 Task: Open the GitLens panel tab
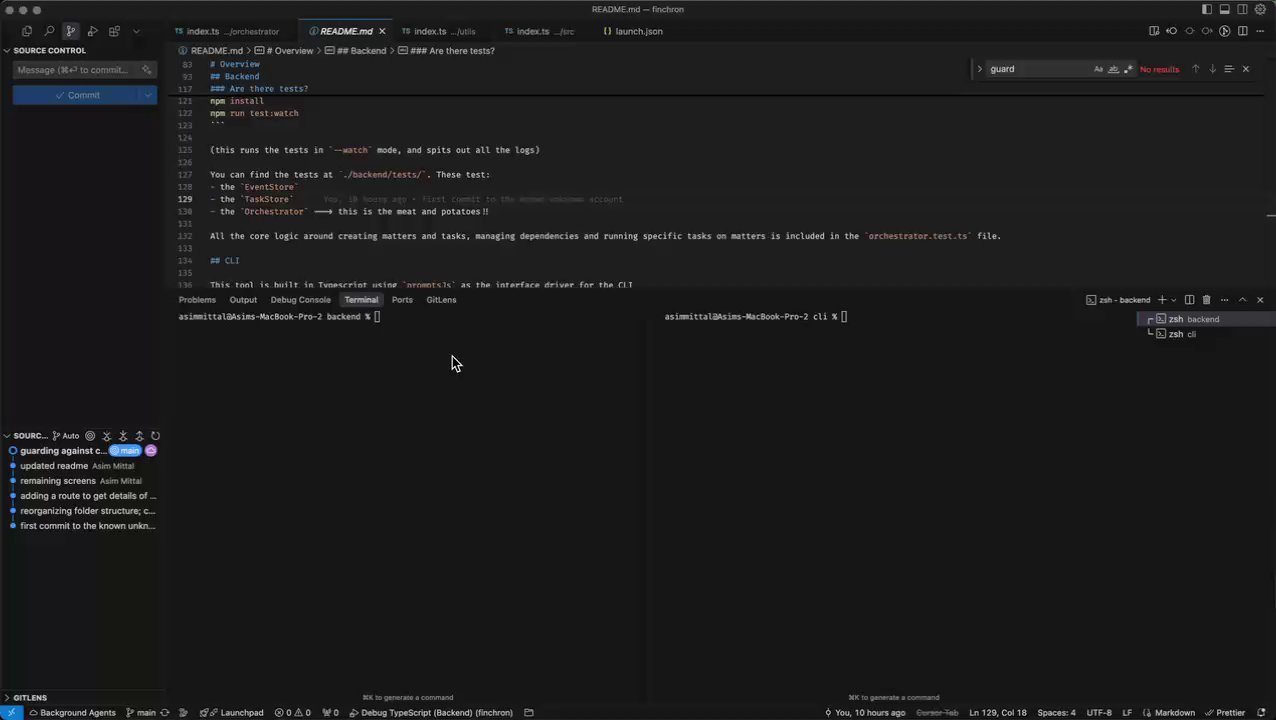coord(441,300)
